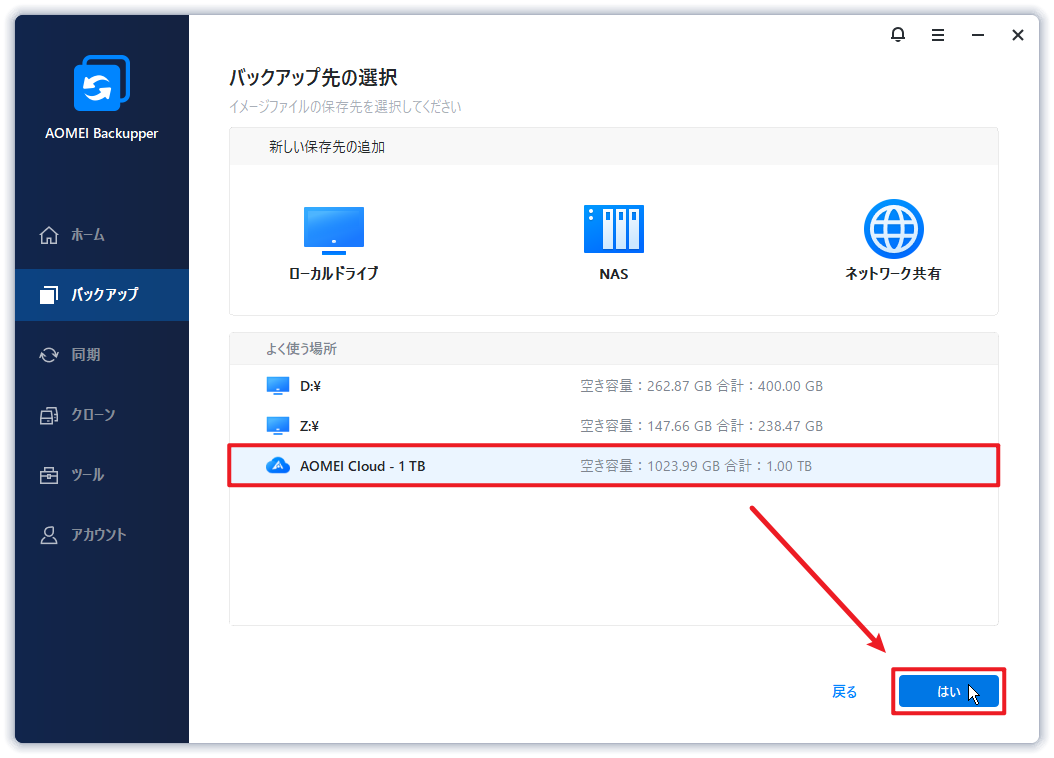
Task: Click the ネットワーク共有 label
Action: click(x=893, y=273)
